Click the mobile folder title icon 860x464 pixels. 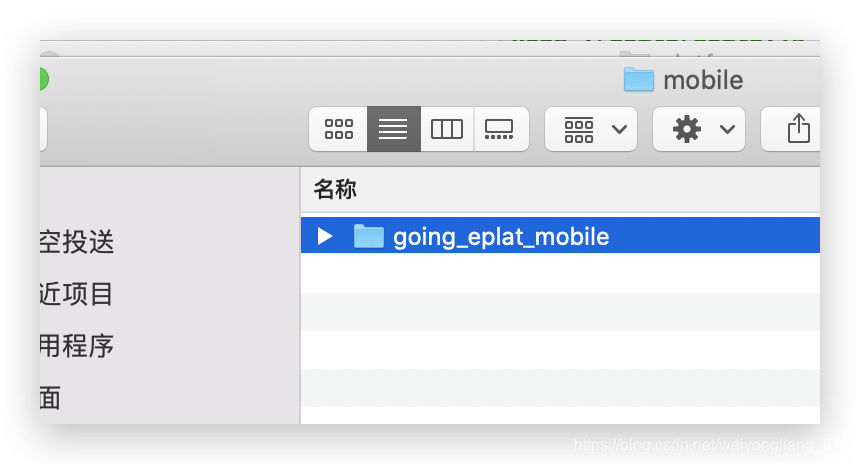click(x=638, y=79)
